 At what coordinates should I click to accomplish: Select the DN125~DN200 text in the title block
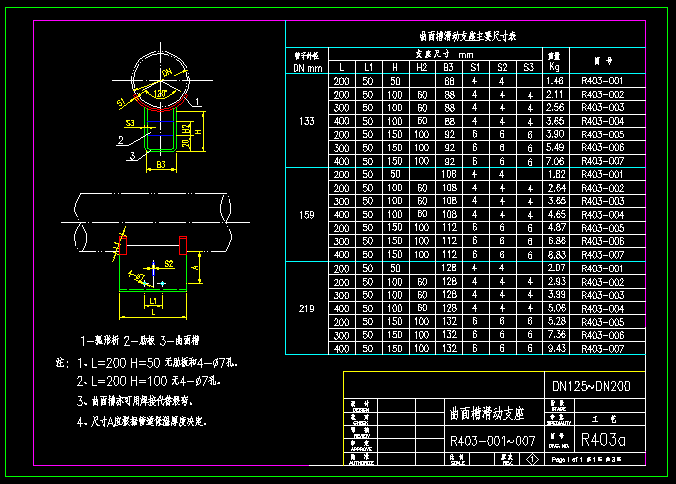point(591,386)
